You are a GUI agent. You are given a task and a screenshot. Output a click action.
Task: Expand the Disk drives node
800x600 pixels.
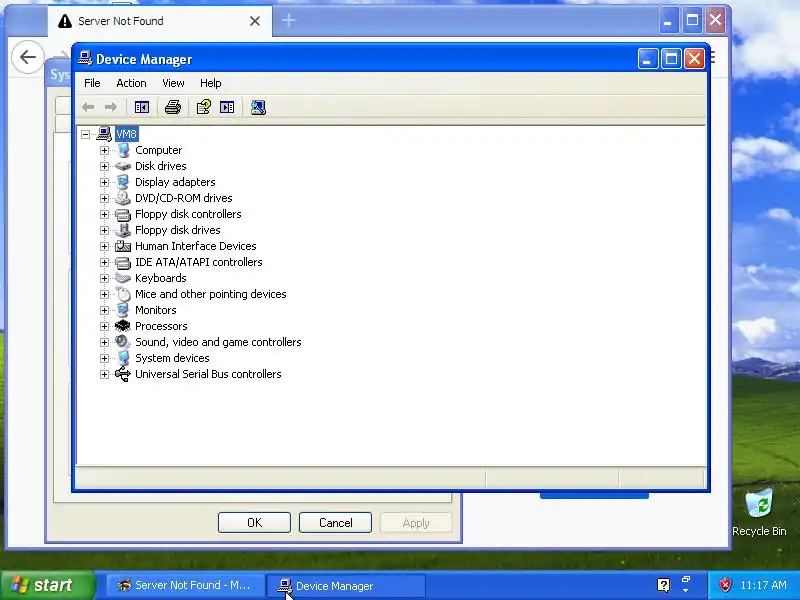point(104,166)
